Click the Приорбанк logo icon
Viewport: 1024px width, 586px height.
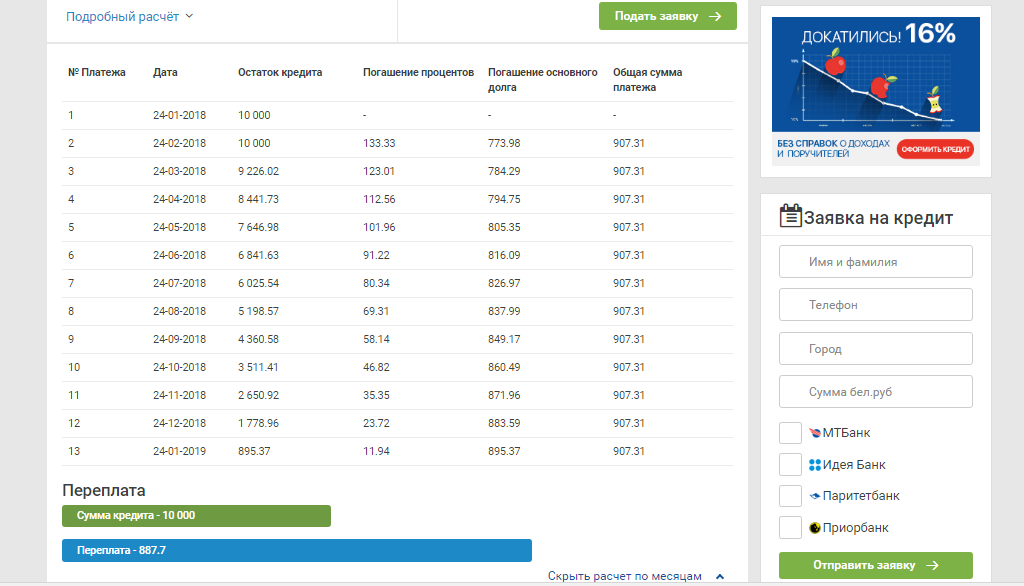pyautogui.click(x=814, y=527)
